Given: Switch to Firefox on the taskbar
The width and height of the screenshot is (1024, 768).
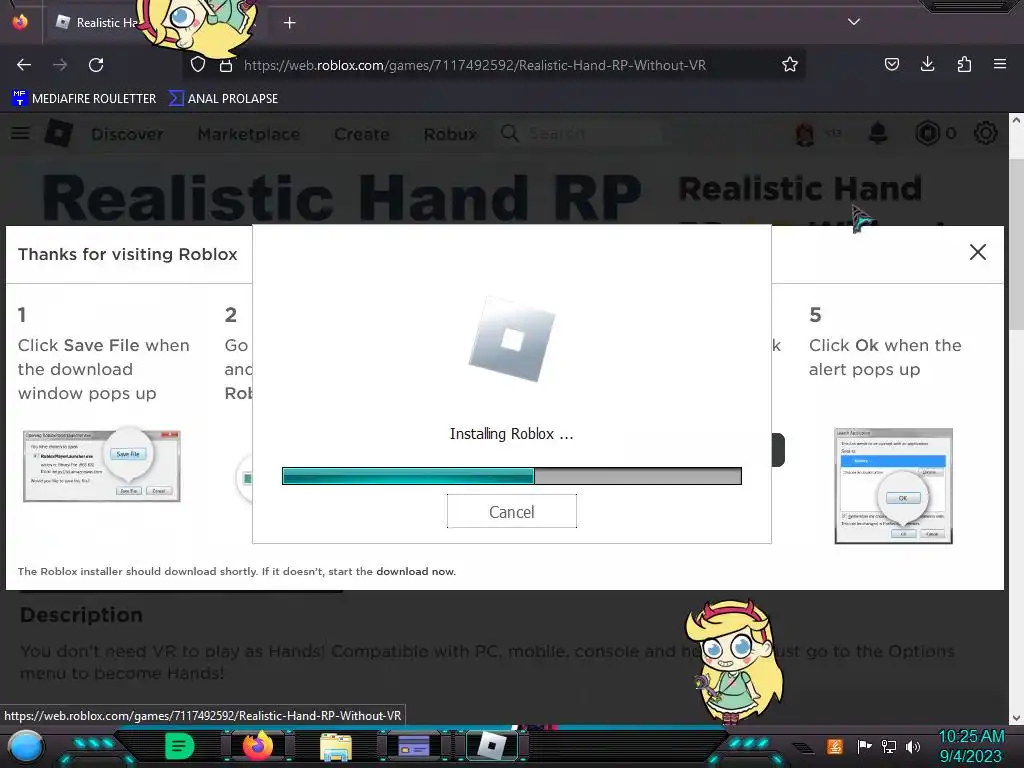Looking at the screenshot, I should click(x=257, y=746).
